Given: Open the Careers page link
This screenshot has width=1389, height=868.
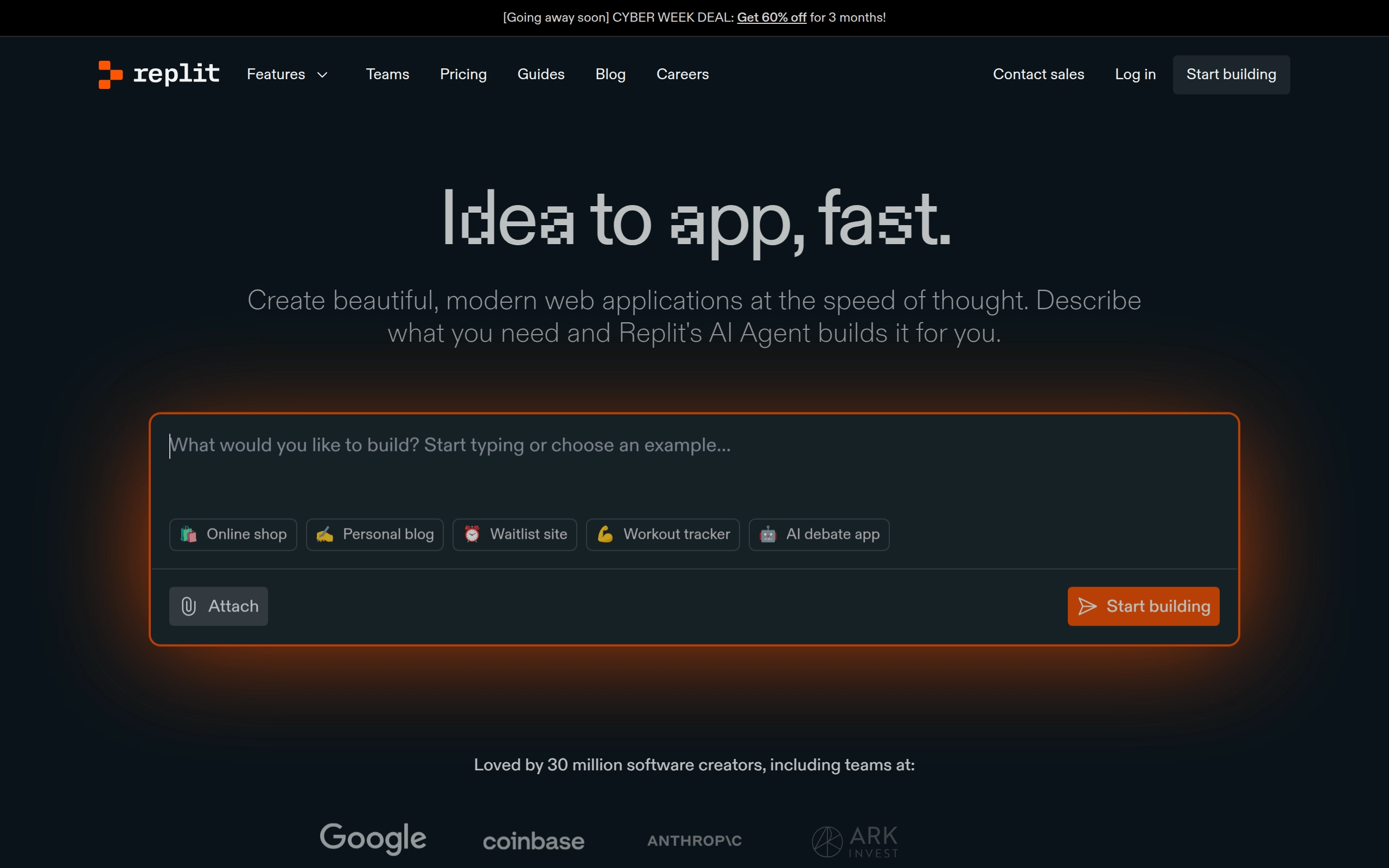Looking at the screenshot, I should point(682,75).
